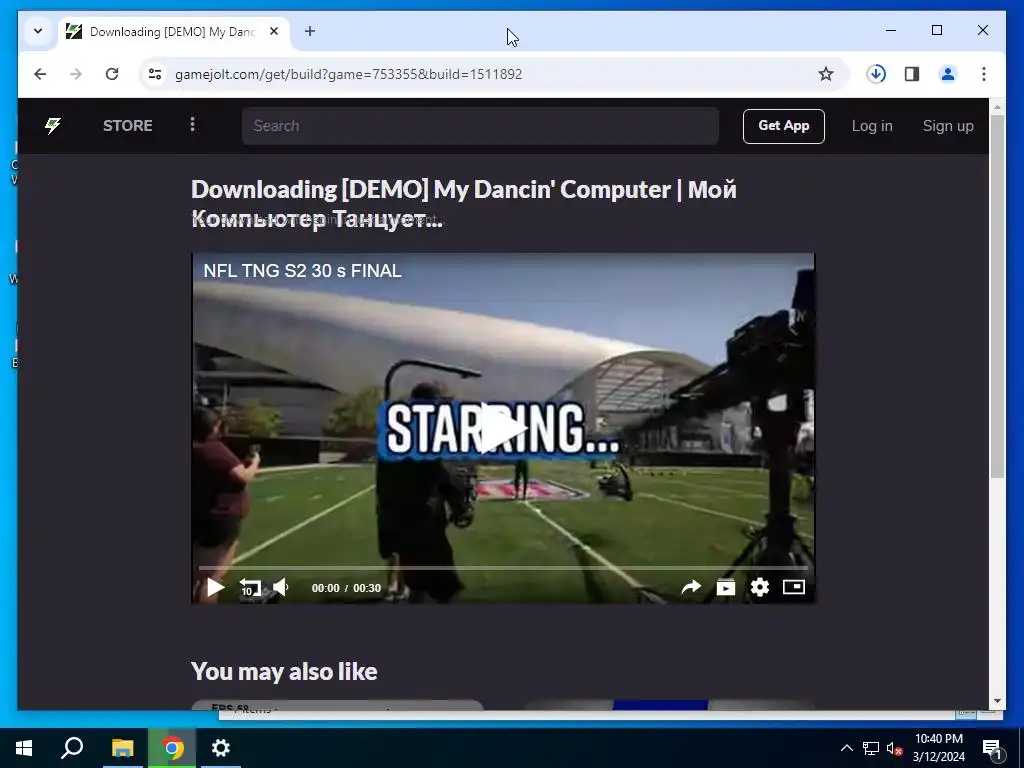Viewport: 1024px width, 768px height.
Task: Click the muted speaker tray icon
Action: pos(894,748)
